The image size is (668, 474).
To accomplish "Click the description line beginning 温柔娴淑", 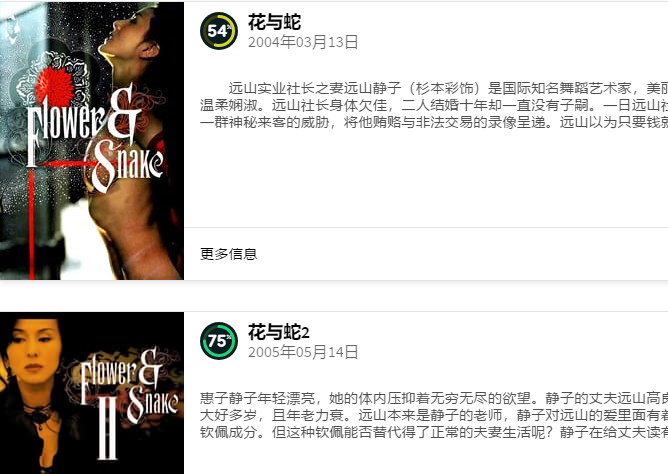I will pos(434,105).
